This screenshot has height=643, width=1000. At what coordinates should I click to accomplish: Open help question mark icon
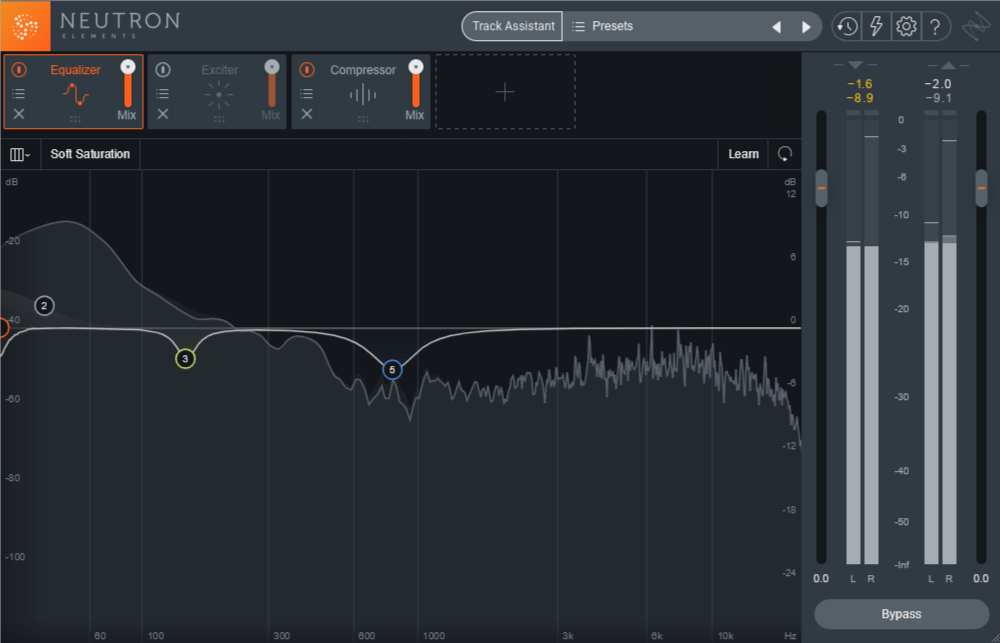(935, 26)
